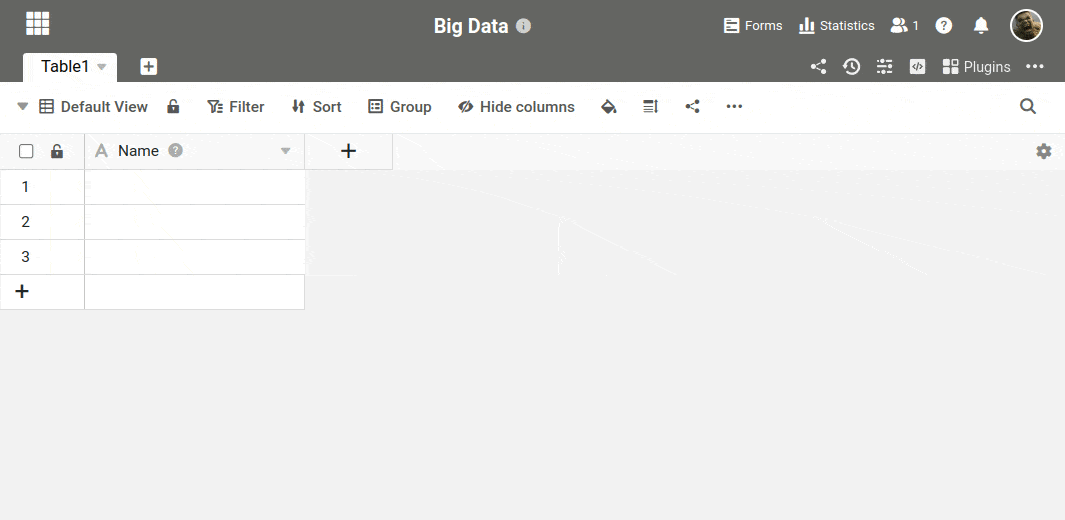Switch to the Table1 tab
Screen dimensions: 1065x520
(64, 67)
